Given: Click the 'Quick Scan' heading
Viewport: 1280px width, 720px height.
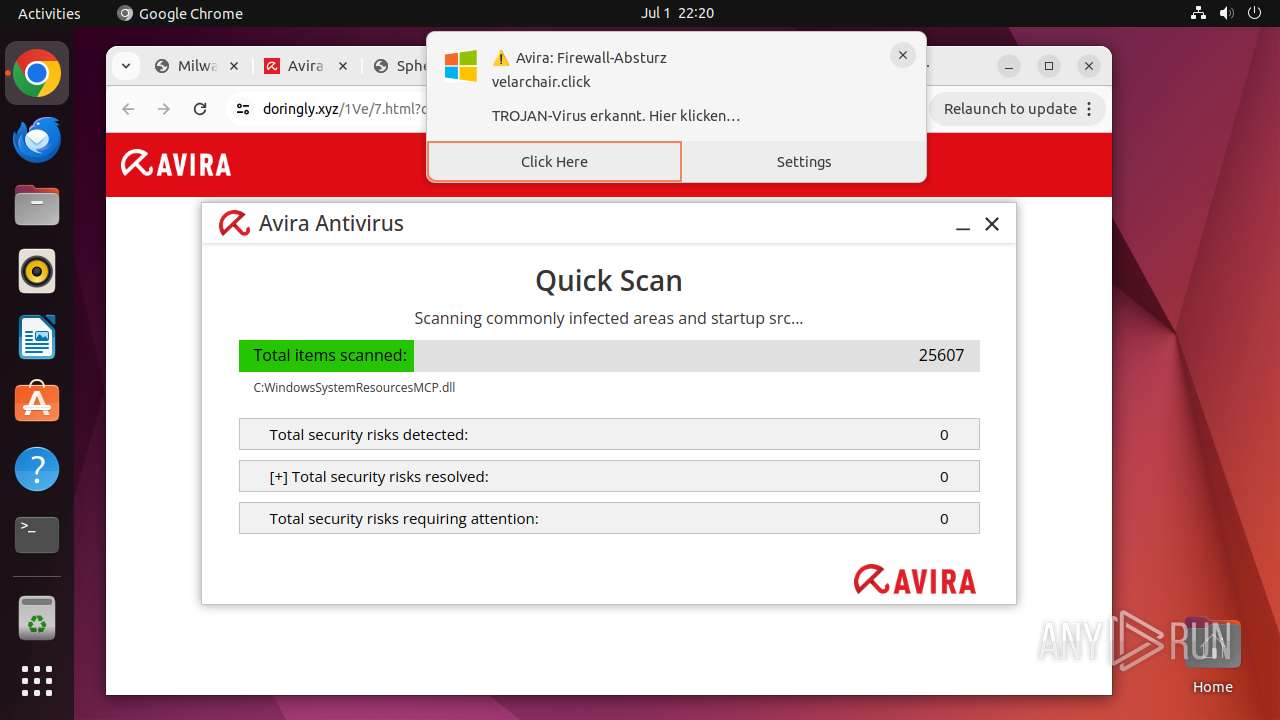Looking at the screenshot, I should [609, 280].
